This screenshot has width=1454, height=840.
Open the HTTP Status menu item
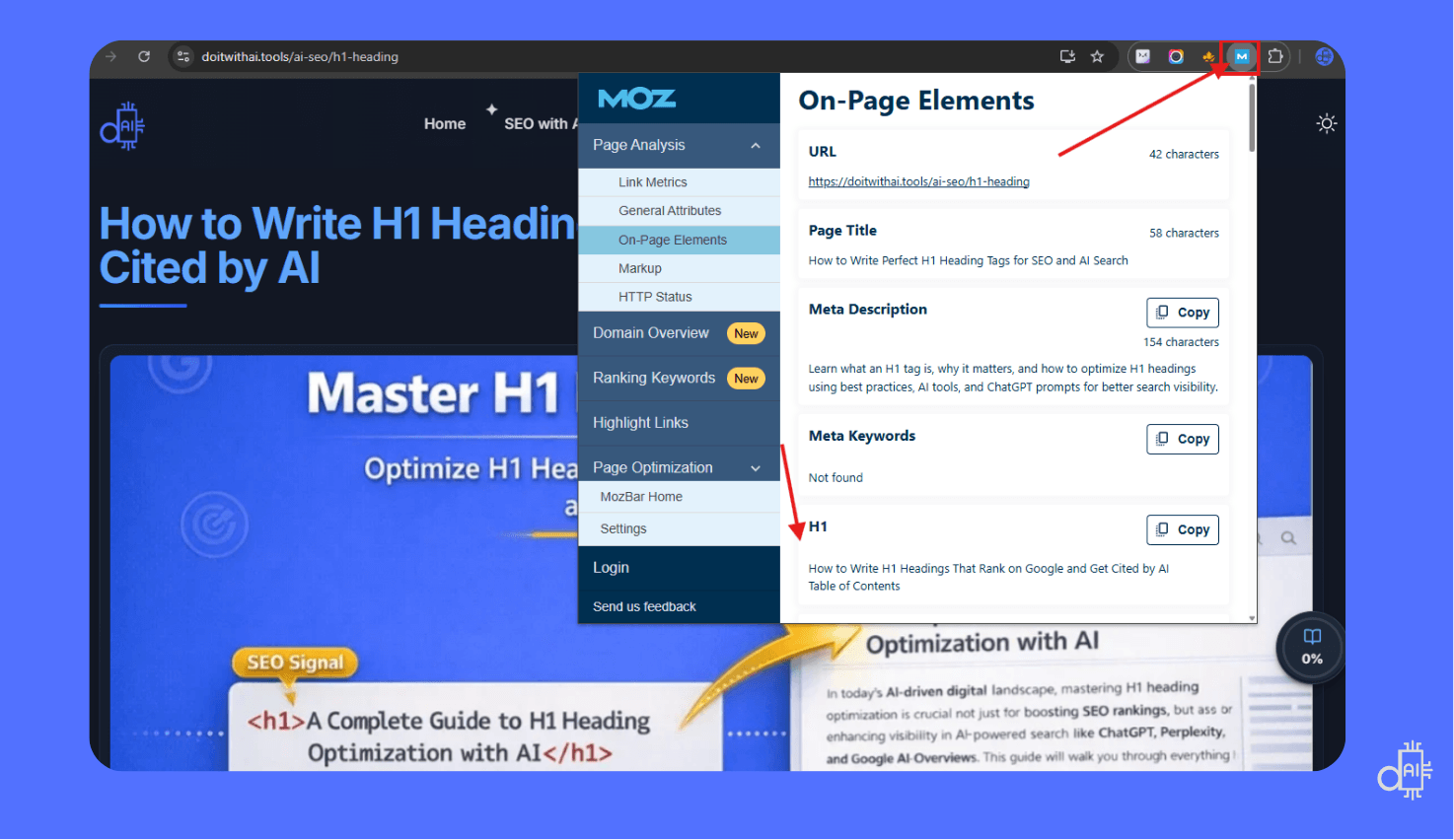655,297
